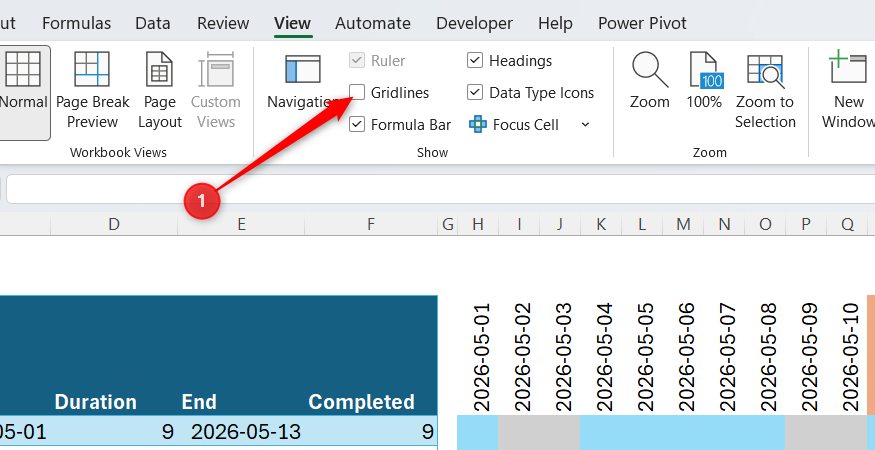875x450 pixels.
Task: Open the Automate ribbon tab
Action: click(x=373, y=23)
